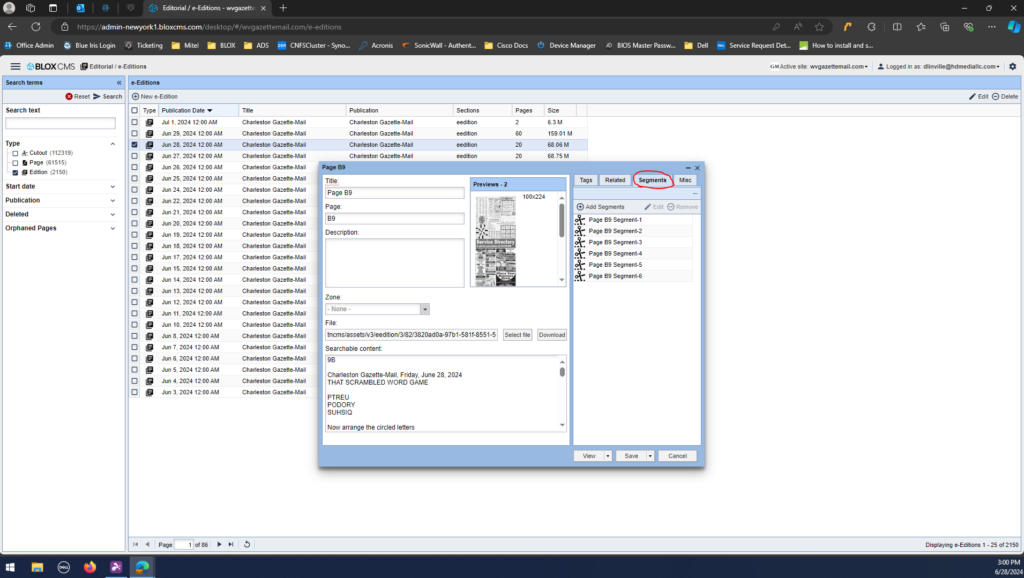Image resolution: width=1024 pixels, height=578 pixels.
Task: Open the Save button dropdown arrow
Action: point(650,455)
